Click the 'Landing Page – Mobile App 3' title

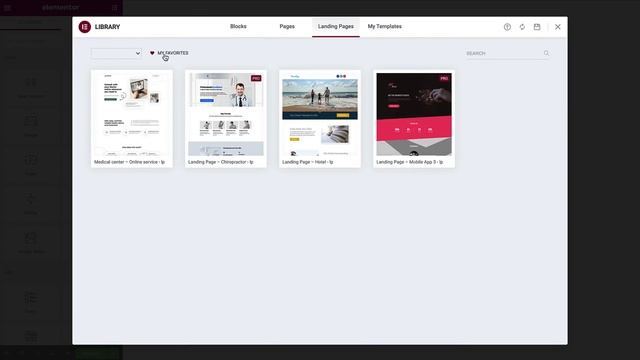[x=409, y=162]
